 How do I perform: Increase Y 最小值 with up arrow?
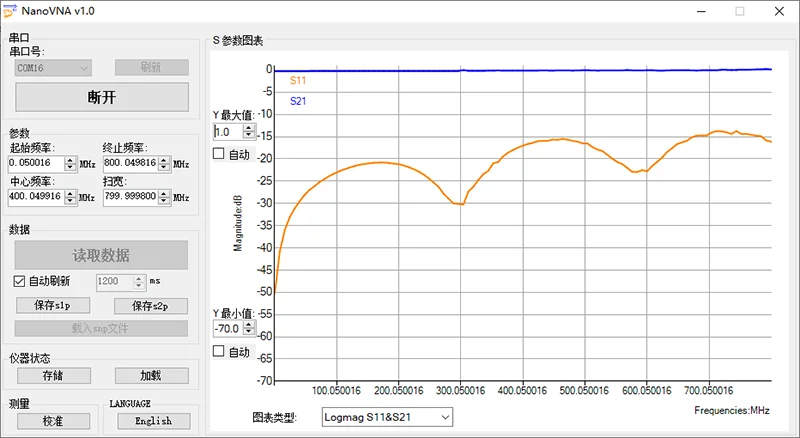[x=249, y=325]
